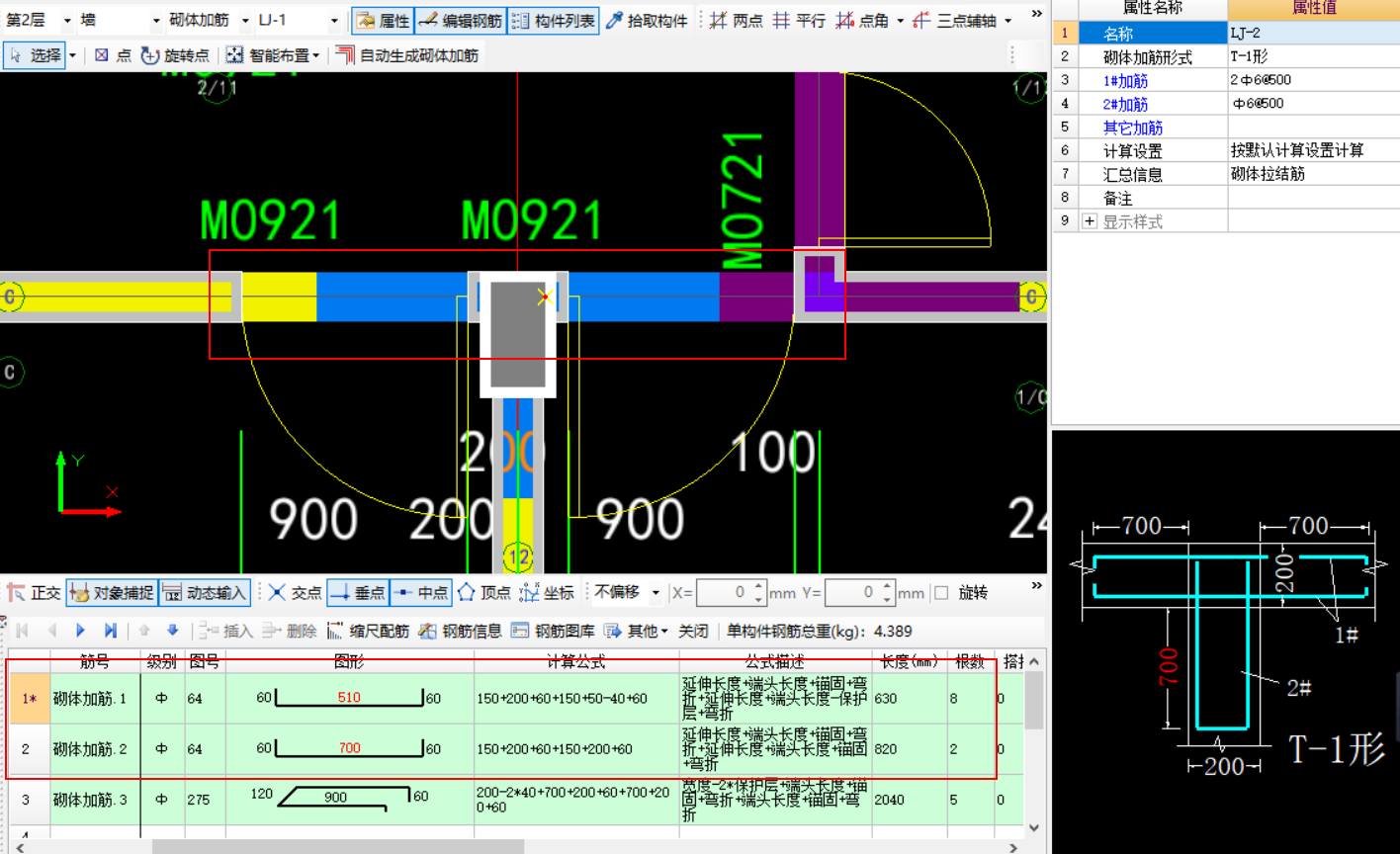Image resolution: width=1400 pixels, height=854 pixels.
Task: Toggle 正交 orthogonal mode
Action: coord(35,593)
